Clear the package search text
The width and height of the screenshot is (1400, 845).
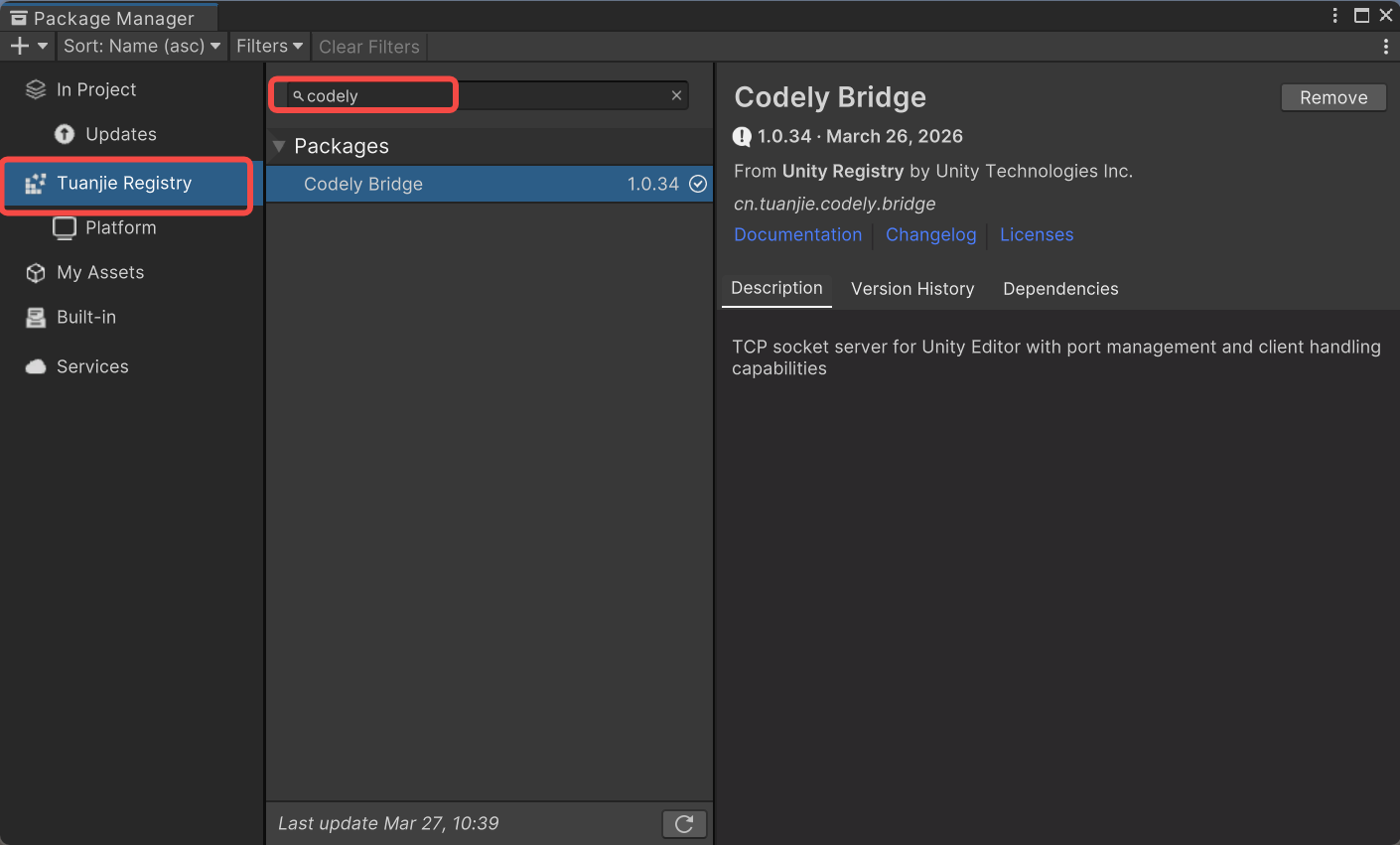[676, 95]
